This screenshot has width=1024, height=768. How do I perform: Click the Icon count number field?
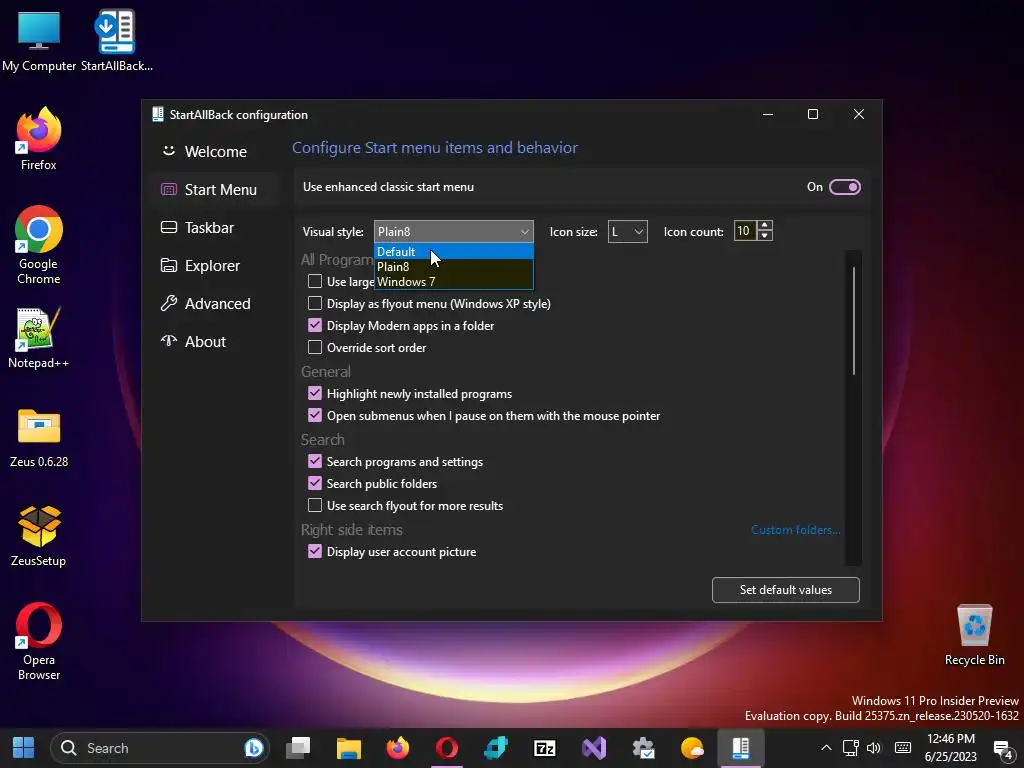click(x=745, y=231)
